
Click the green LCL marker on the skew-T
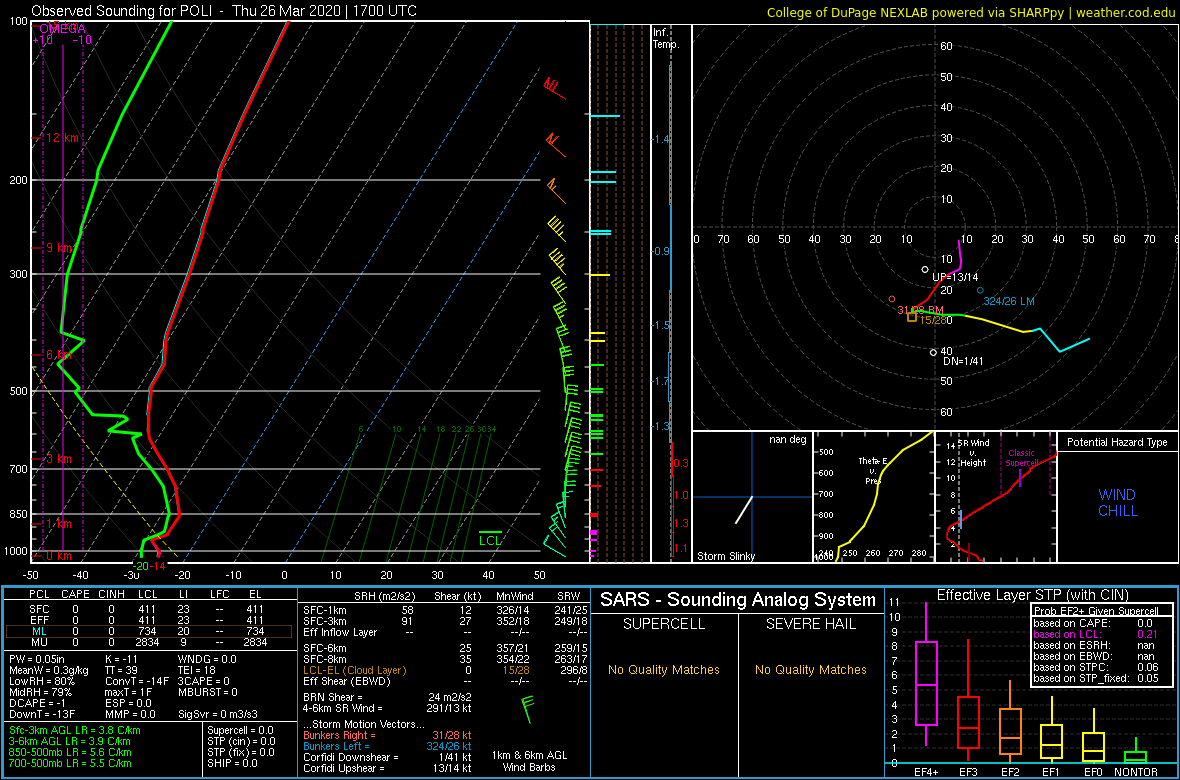point(491,538)
